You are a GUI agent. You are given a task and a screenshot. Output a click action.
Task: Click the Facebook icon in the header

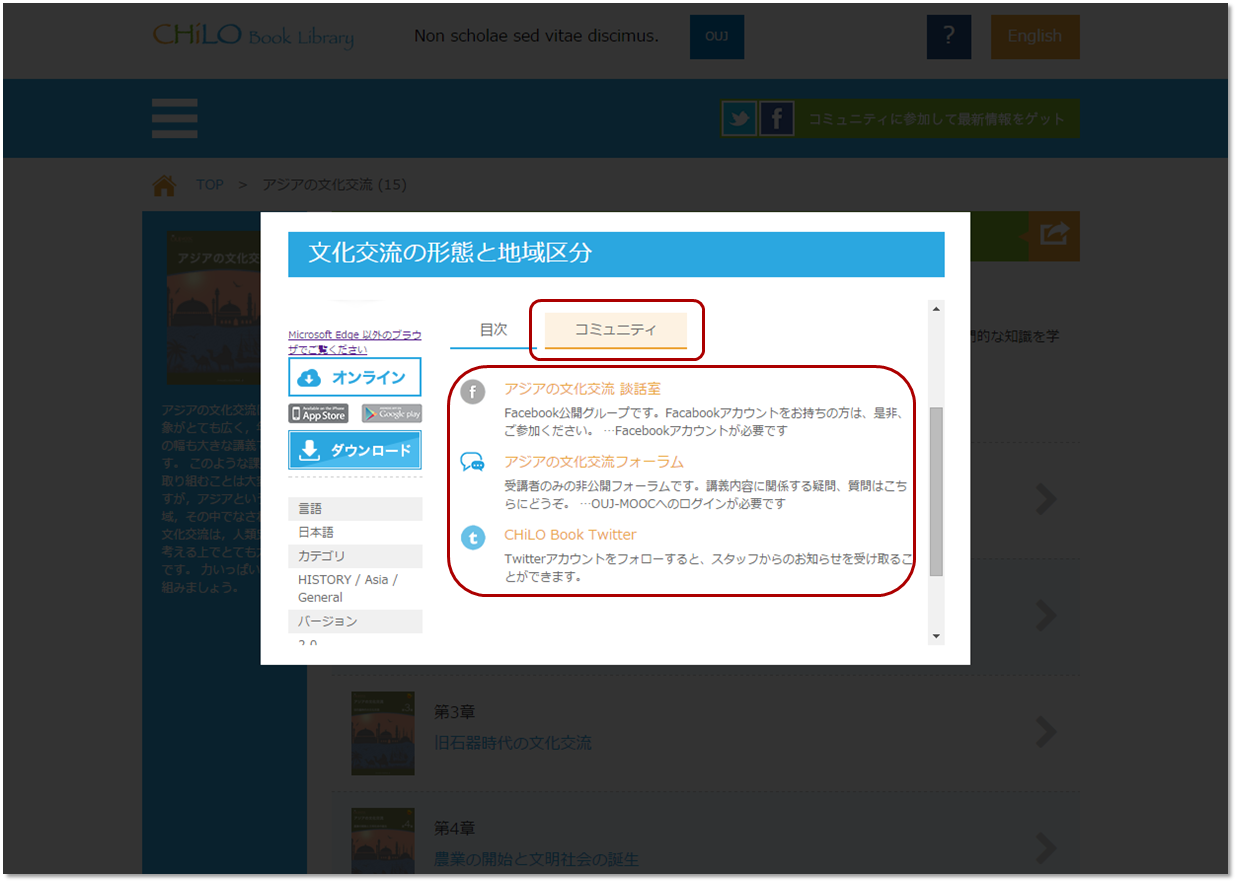(777, 118)
